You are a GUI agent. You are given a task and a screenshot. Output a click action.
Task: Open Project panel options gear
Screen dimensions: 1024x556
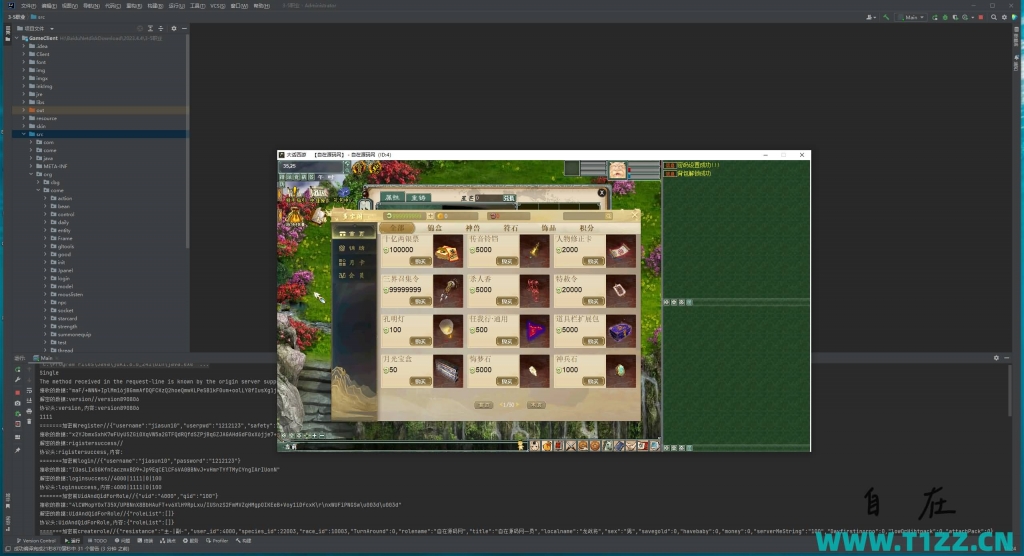tap(174, 29)
